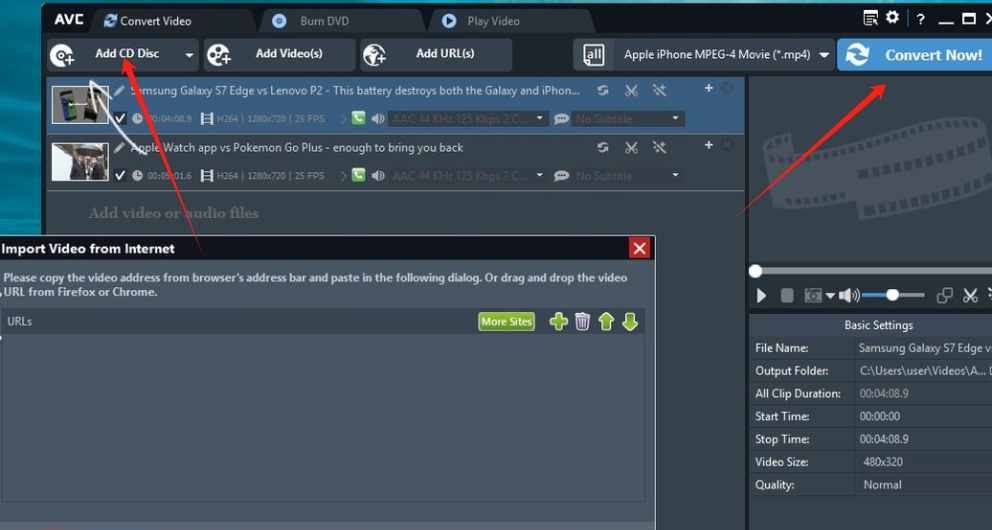992x530 pixels.
Task: Click the Quality value Normal
Action: tap(883, 484)
